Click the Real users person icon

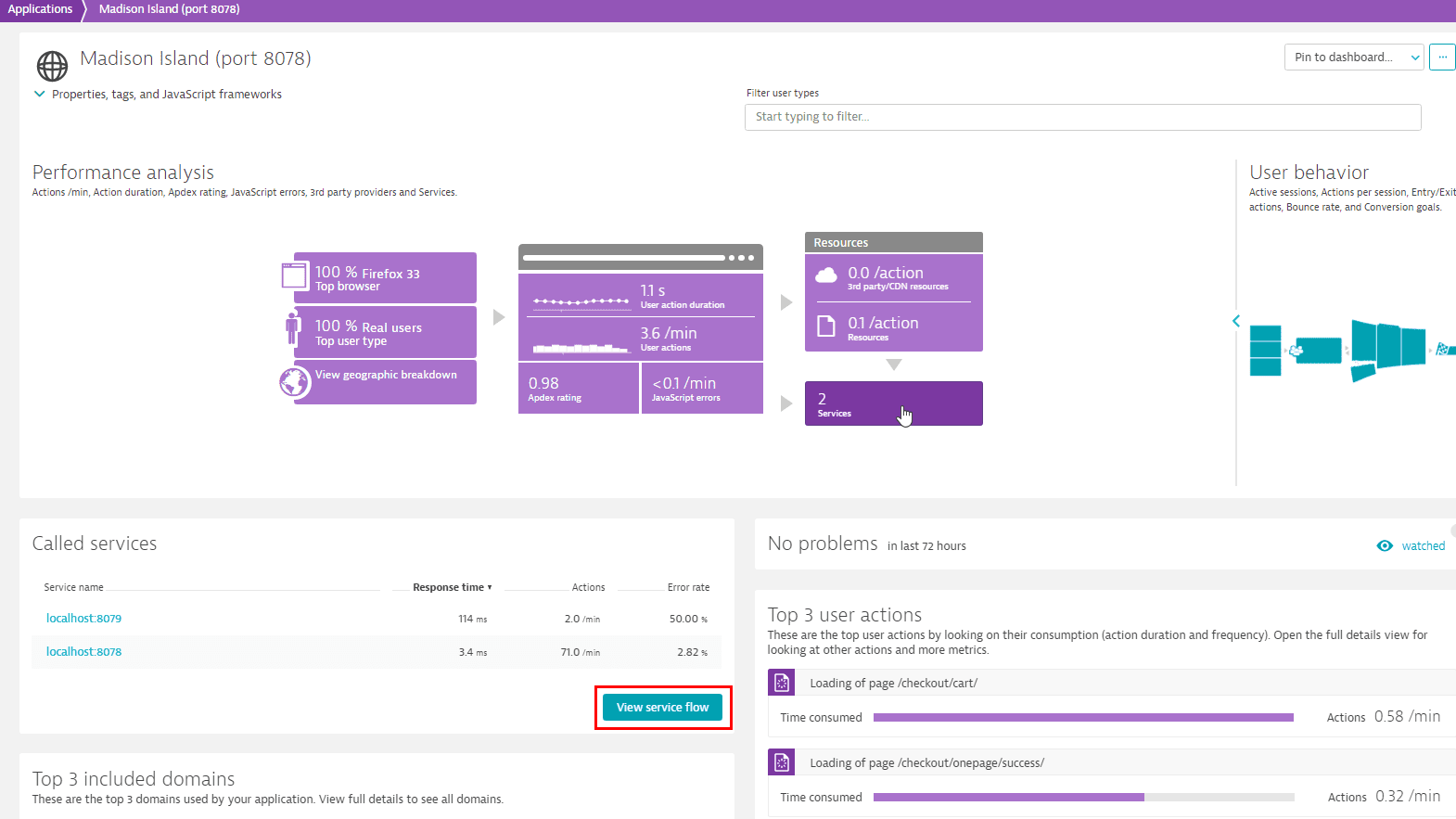[293, 329]
